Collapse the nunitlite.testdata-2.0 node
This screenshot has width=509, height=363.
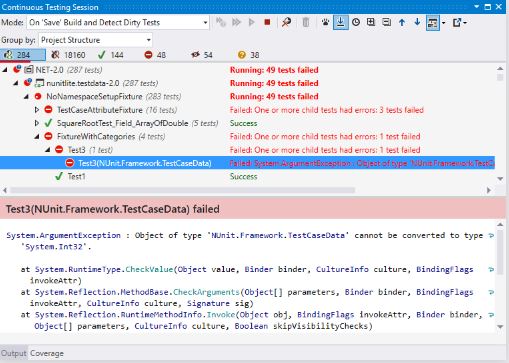tap(16, 83)
